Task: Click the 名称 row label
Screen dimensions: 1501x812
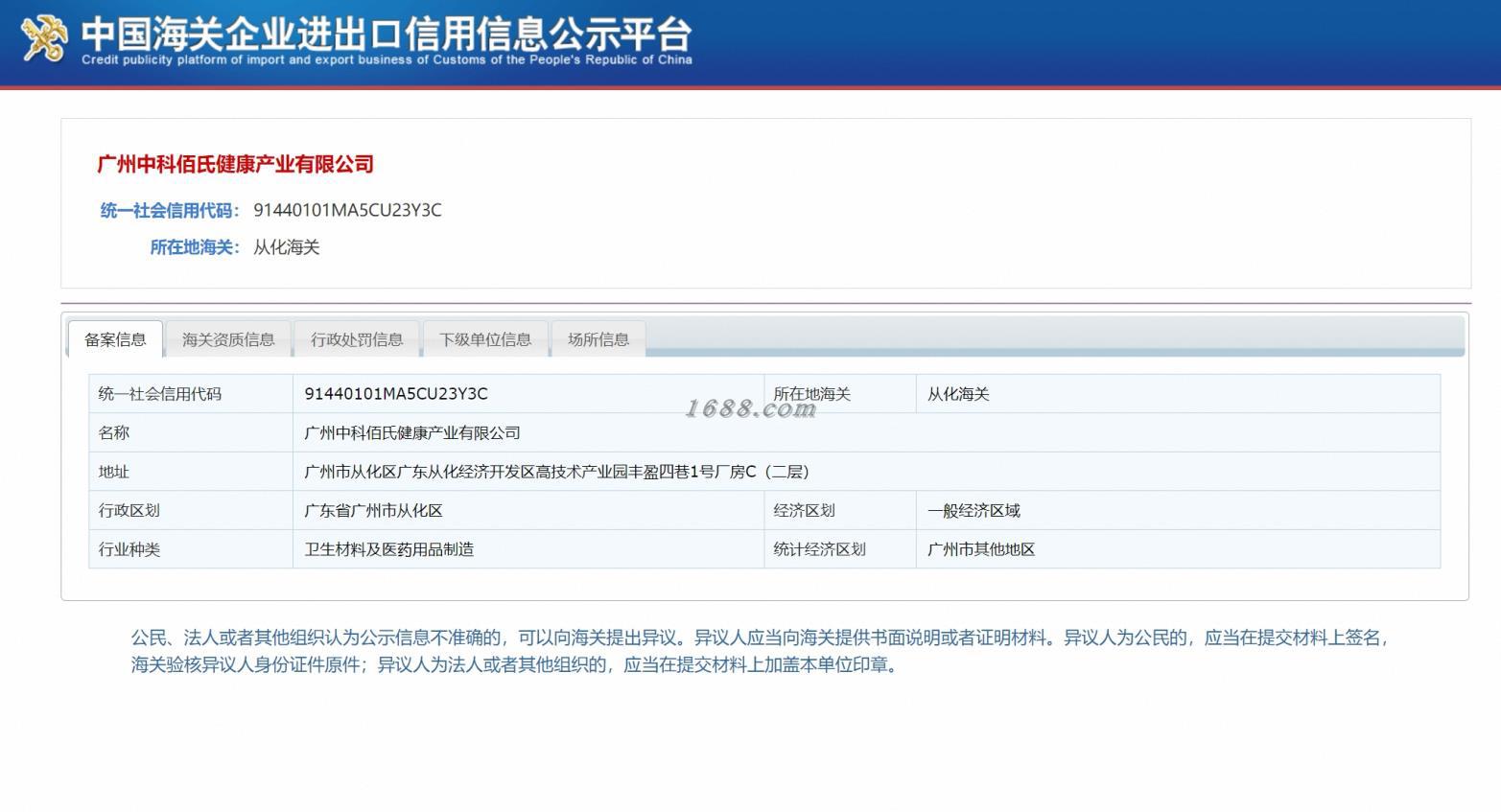Action: coord(191,433)
